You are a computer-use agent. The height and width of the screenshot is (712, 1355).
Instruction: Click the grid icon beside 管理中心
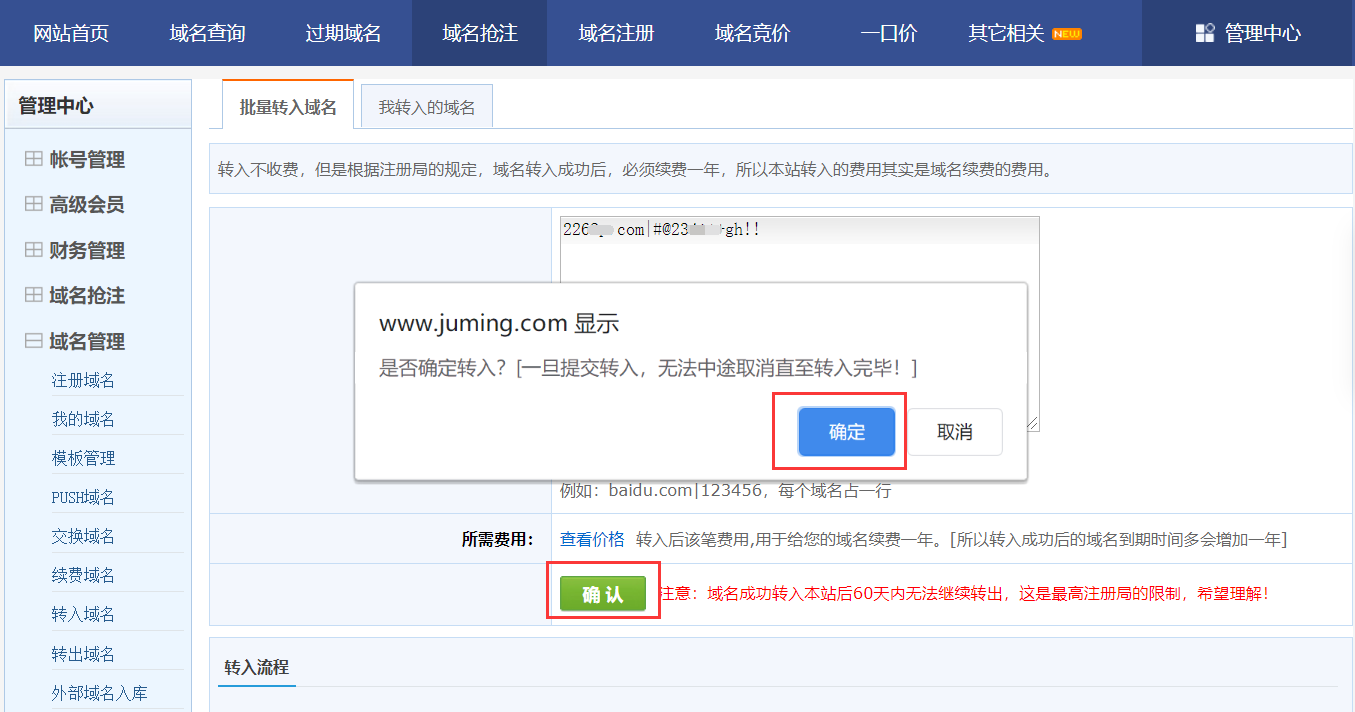[1207, 32]
